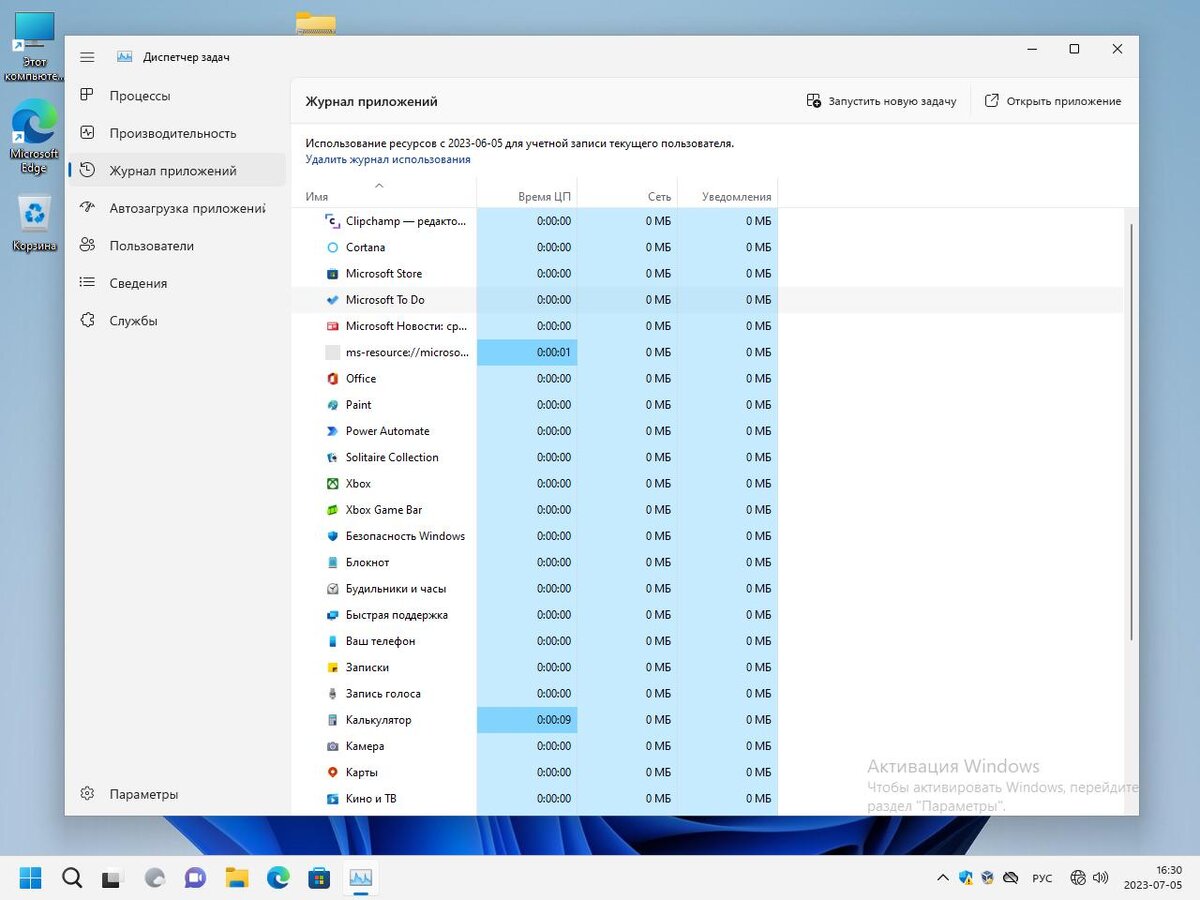Image resolution: width=1200 pixels, height=900 pixels.
Task: Open the Производительность page
Action: point(176,133)
